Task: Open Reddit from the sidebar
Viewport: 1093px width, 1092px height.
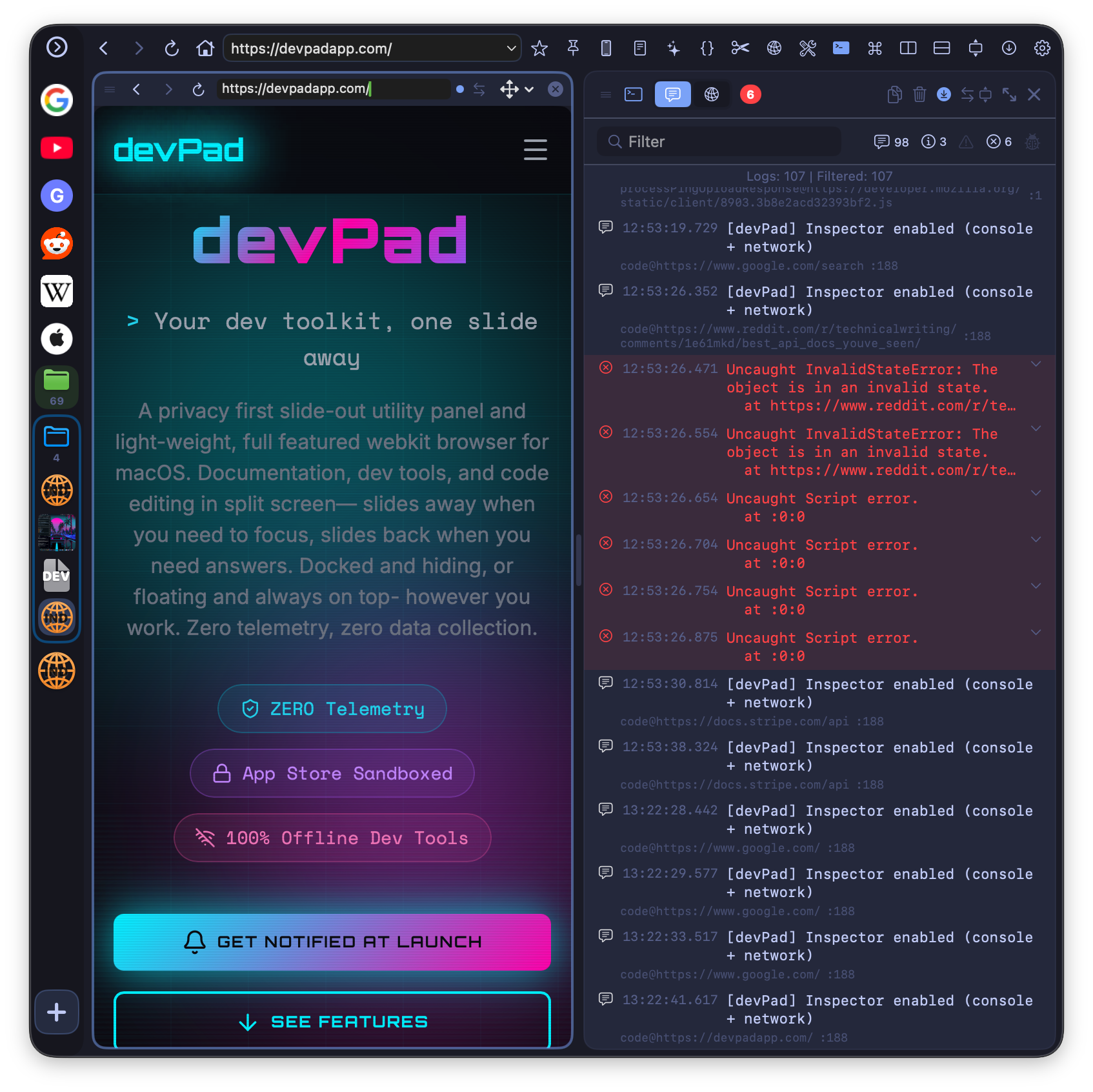Action: pos(57,243)
